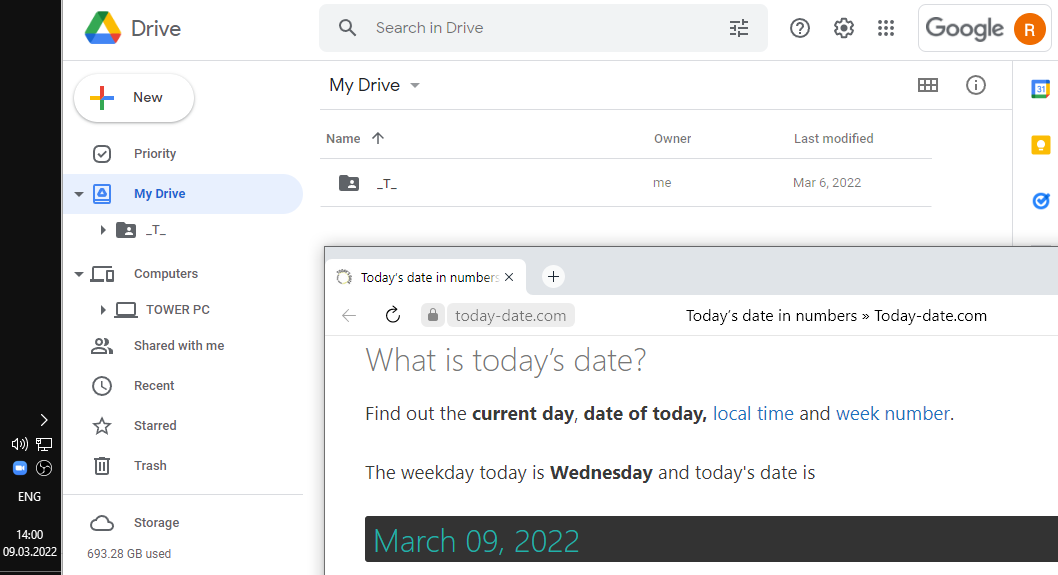Open search options filter icon
Viewport: 1058px width, 575px height.
739,28
